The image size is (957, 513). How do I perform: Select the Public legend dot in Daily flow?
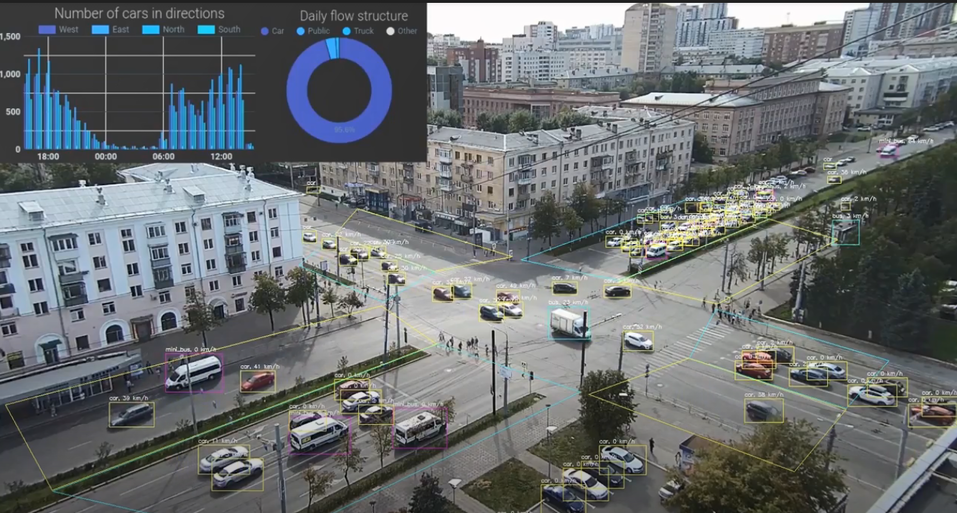pyautogui.click(x=300, y=31)
